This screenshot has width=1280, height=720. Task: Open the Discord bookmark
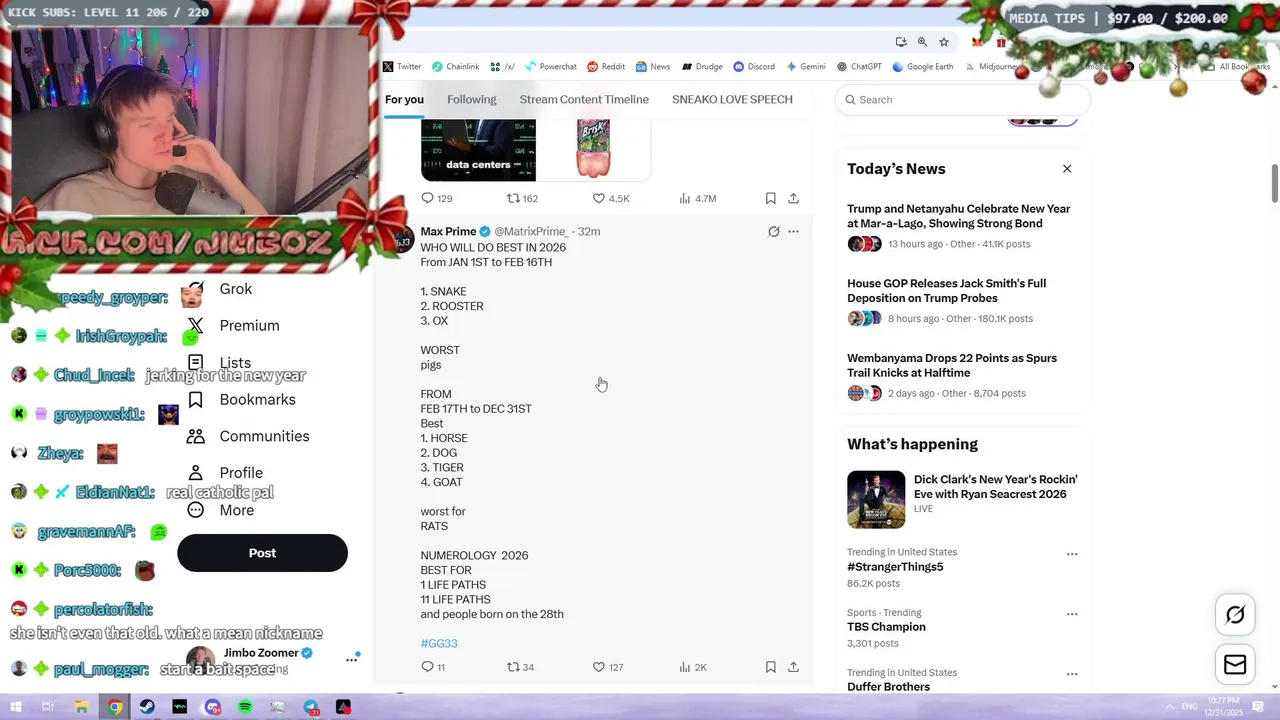tap(754, 67)
